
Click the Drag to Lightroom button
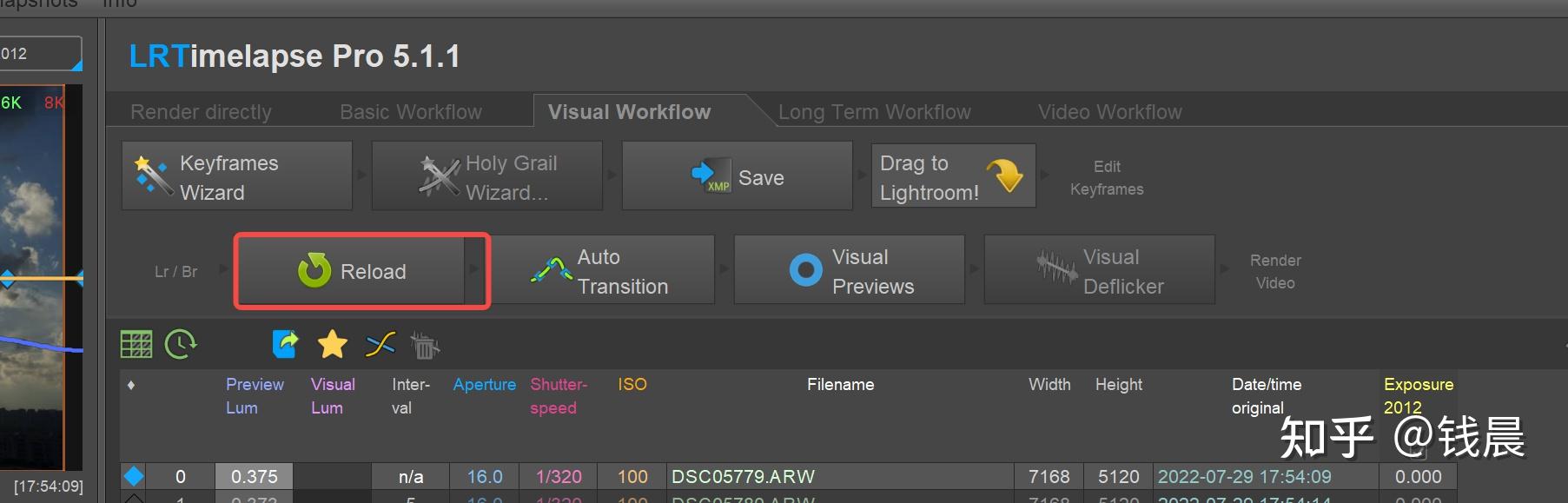(953, 177)
